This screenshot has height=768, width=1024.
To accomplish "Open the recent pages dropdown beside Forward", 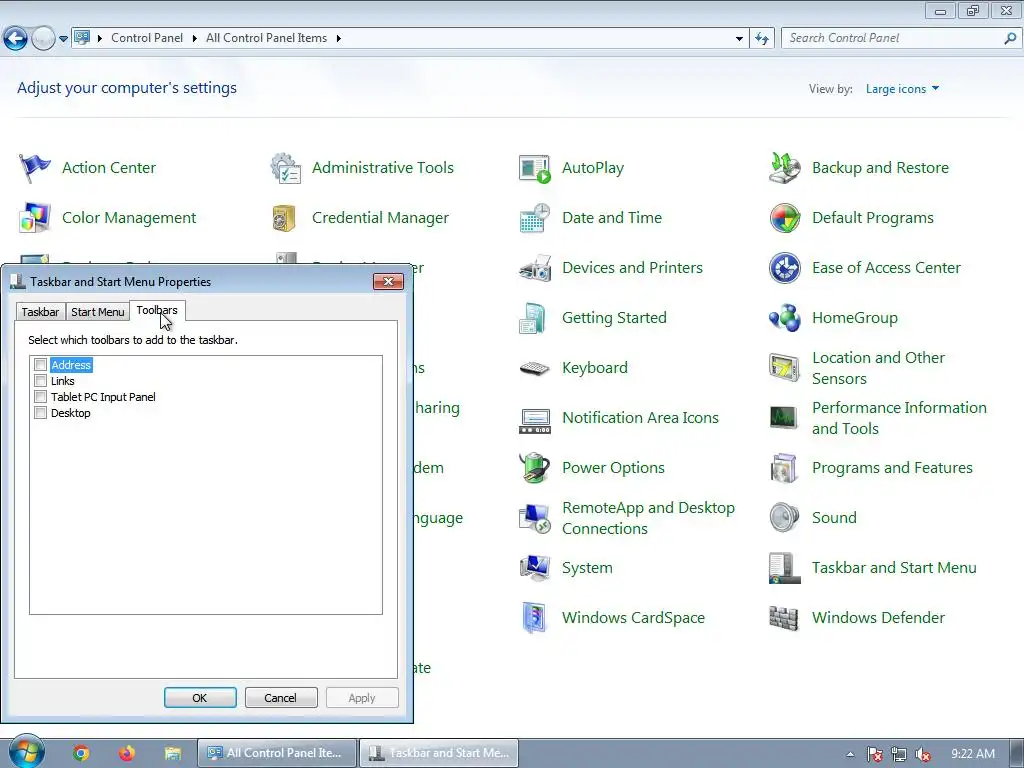I will (x=63, y=39).
